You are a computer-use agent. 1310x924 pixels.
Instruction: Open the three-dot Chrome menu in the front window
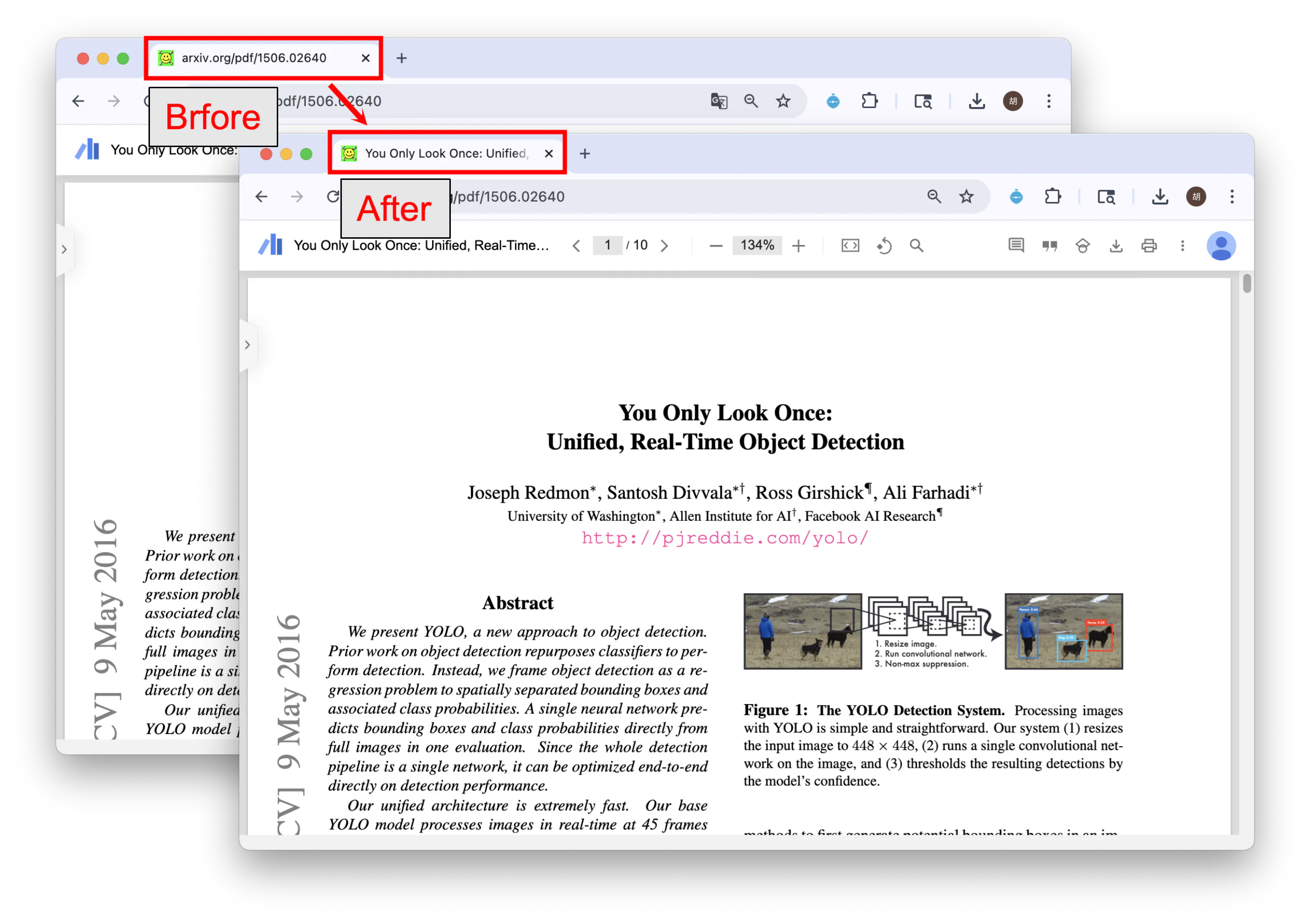click(x=1232, y=197)
